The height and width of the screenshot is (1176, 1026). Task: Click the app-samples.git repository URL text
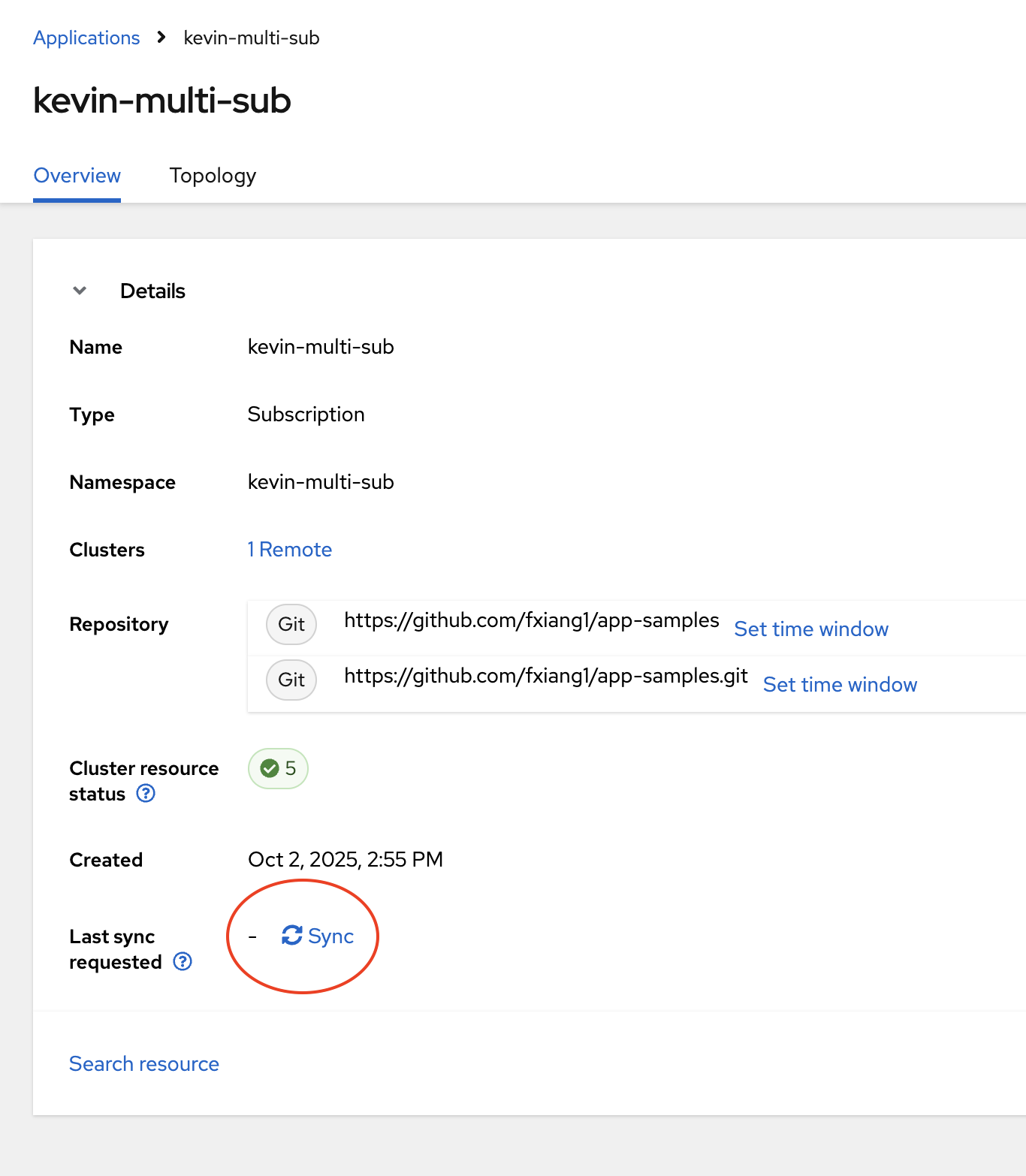pyautogui.click(x=545, y=676)
